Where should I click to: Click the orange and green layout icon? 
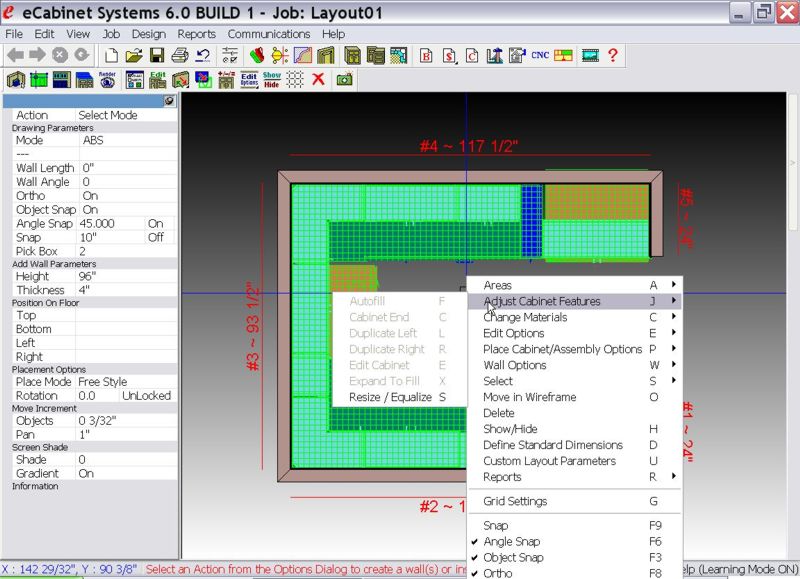563,55
